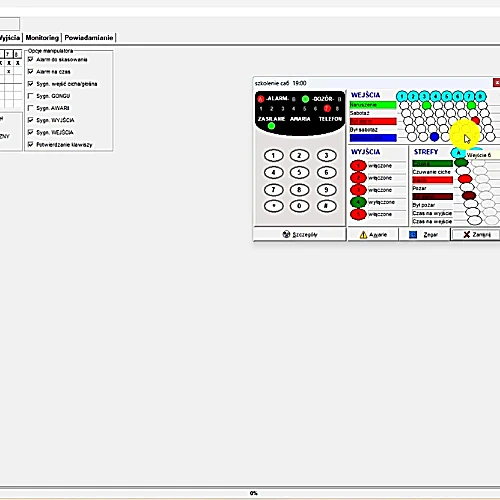Toggle Sygn. WEJŚCIA checkbox
Image resolution: width=500 pixels, height=500 pixels.
[31, 132]
